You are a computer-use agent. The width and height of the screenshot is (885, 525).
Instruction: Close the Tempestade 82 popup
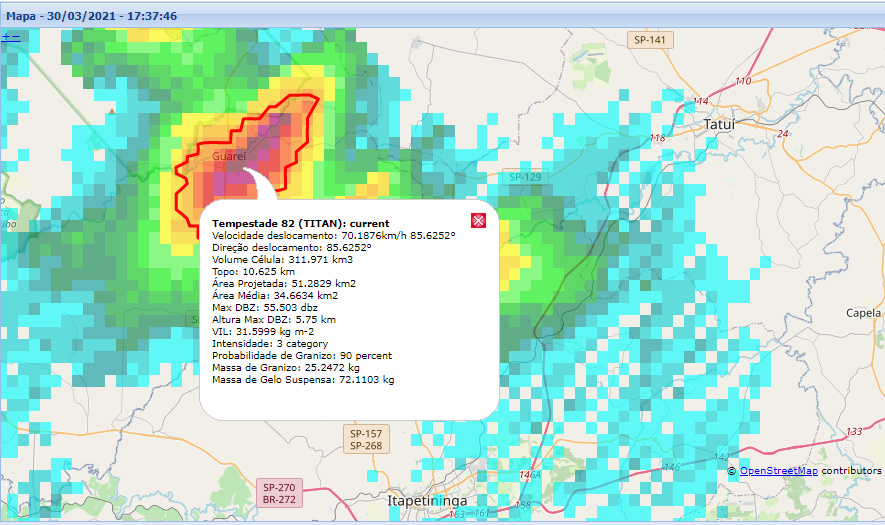[478, 221]
